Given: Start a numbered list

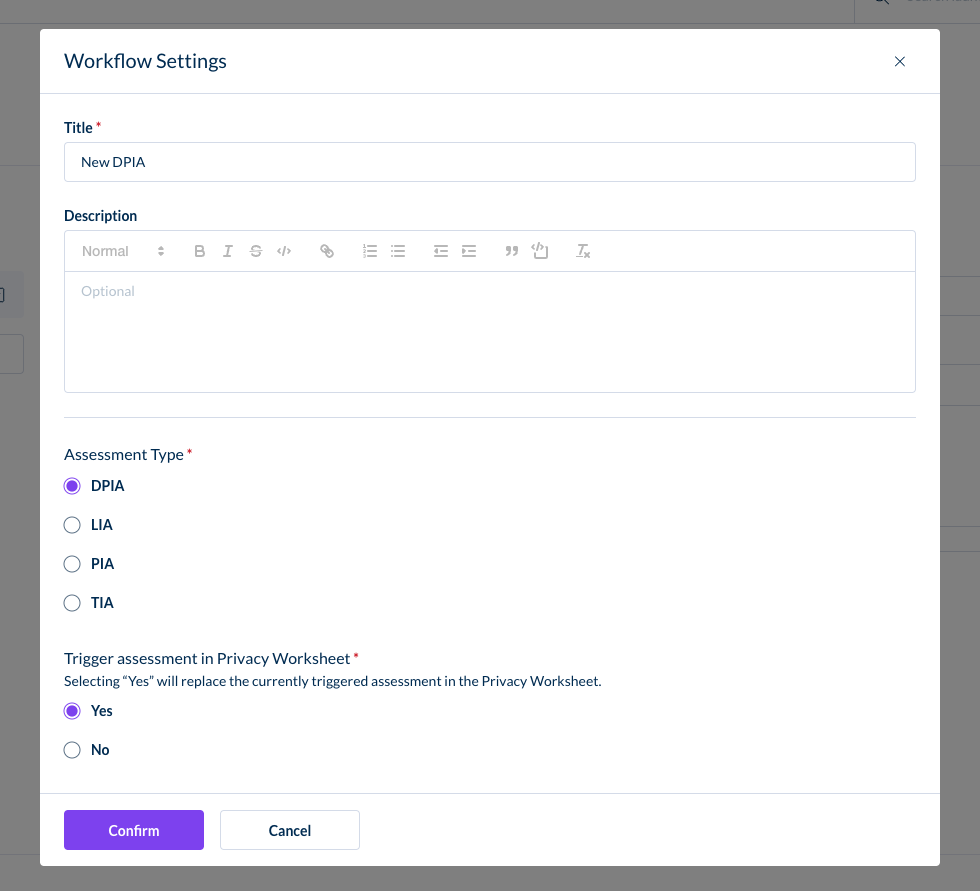Looking at the screenshot, I should 369,251.
